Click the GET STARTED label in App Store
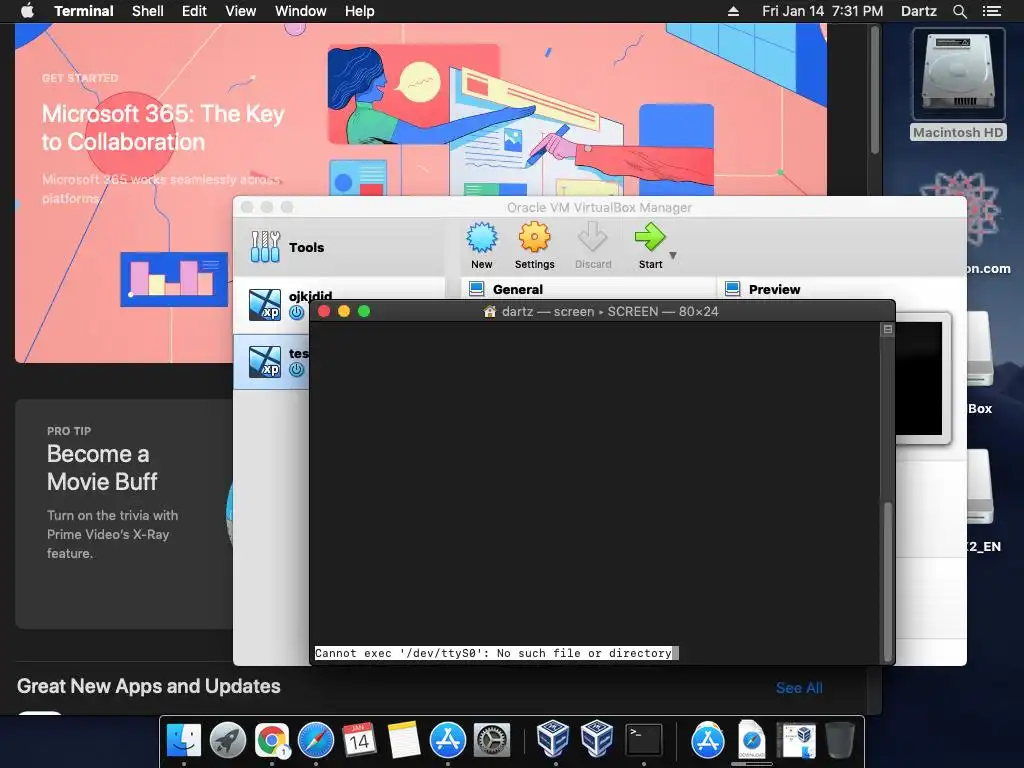 pos(80,78)
